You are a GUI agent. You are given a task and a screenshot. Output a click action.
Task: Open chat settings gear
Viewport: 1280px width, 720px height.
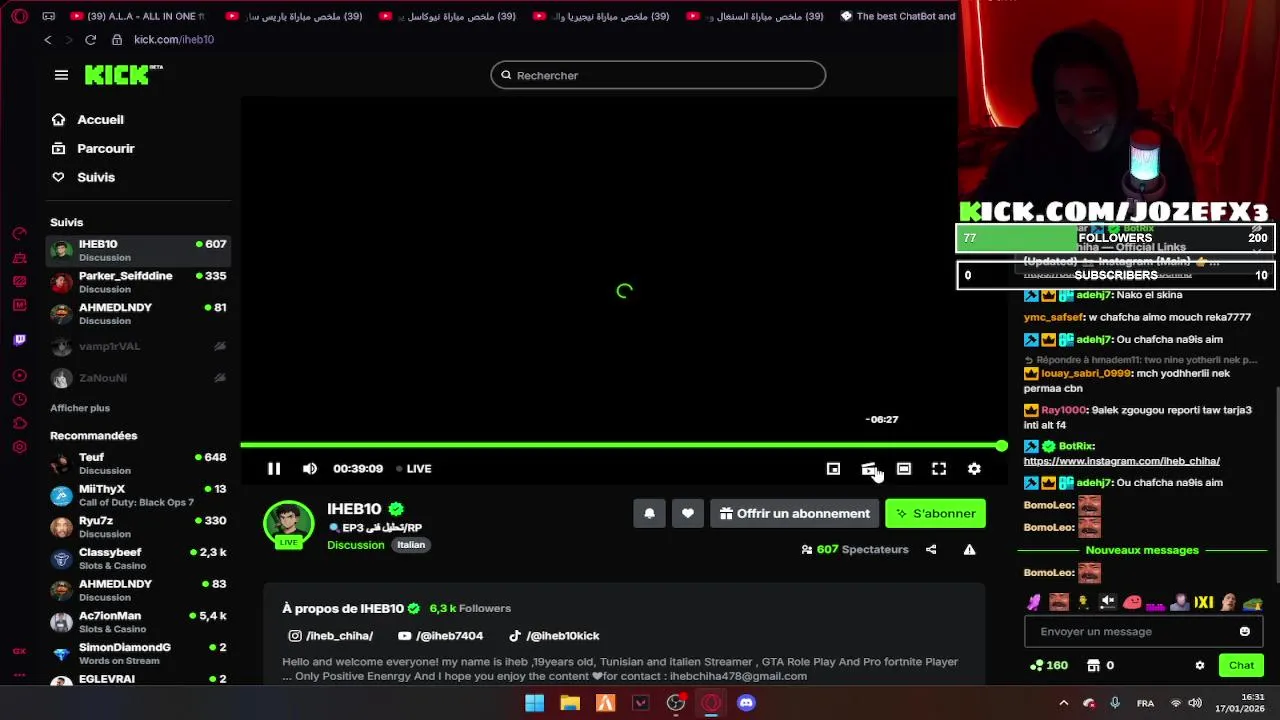click(1200, 665)
